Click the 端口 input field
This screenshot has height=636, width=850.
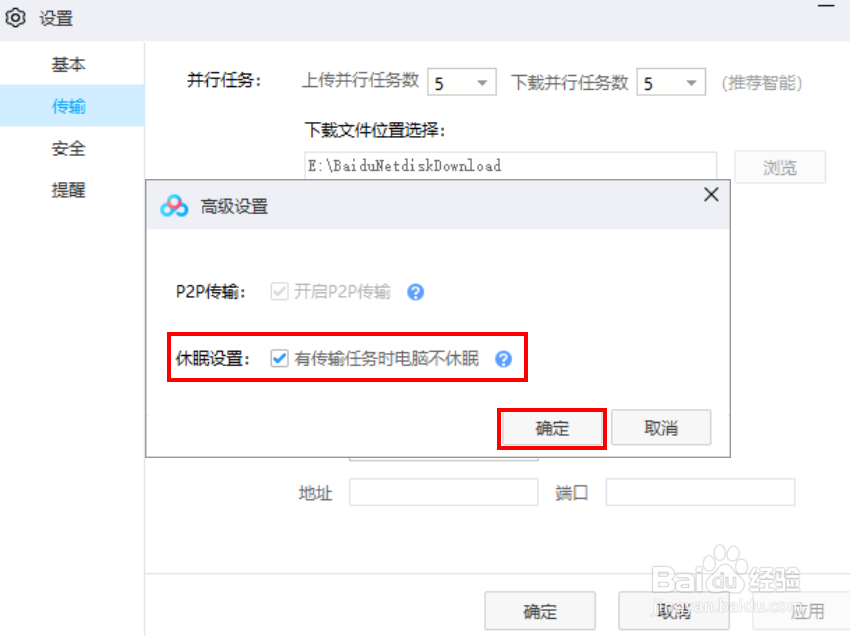coord(700,492)
